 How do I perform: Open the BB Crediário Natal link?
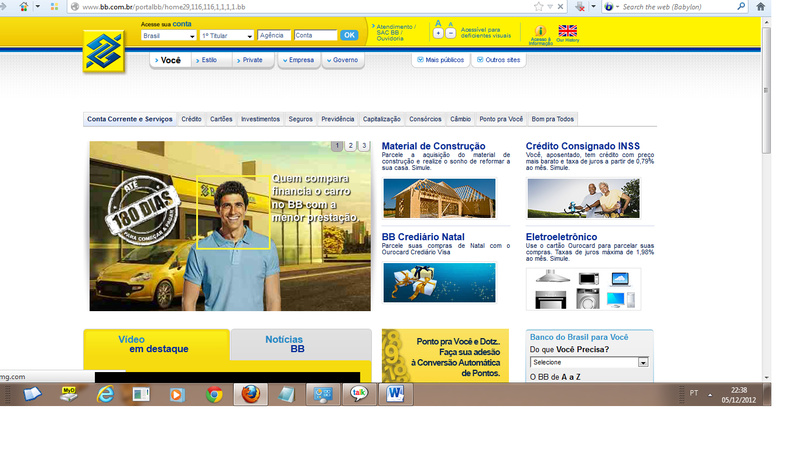423,237
